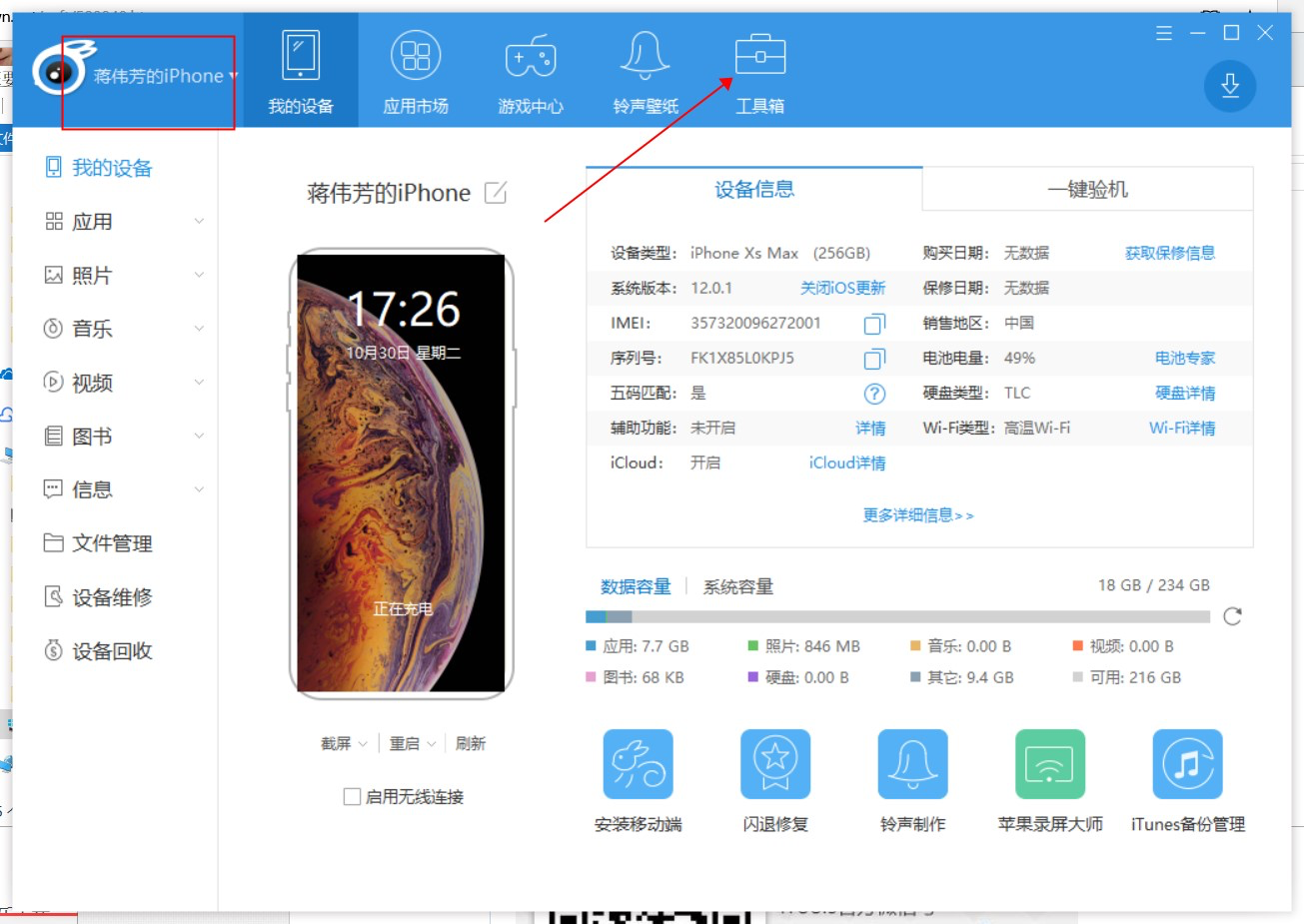
Task: Edit device name with pencil icon
Action: tap(496, 192)
